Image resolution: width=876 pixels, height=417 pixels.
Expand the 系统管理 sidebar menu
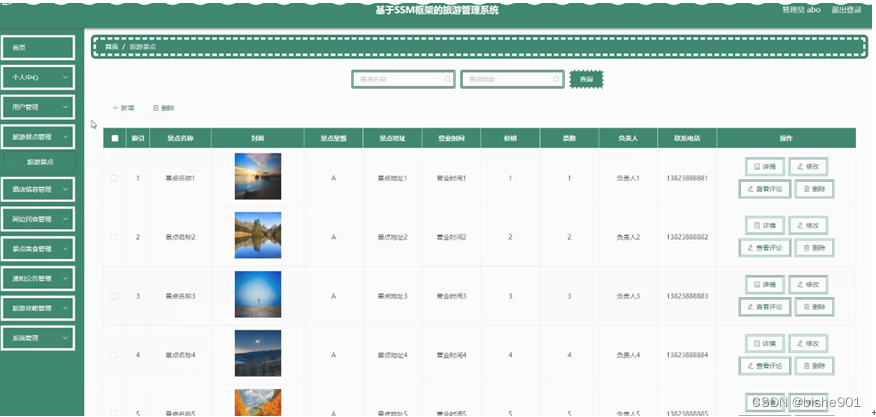[x=37, y=338]
